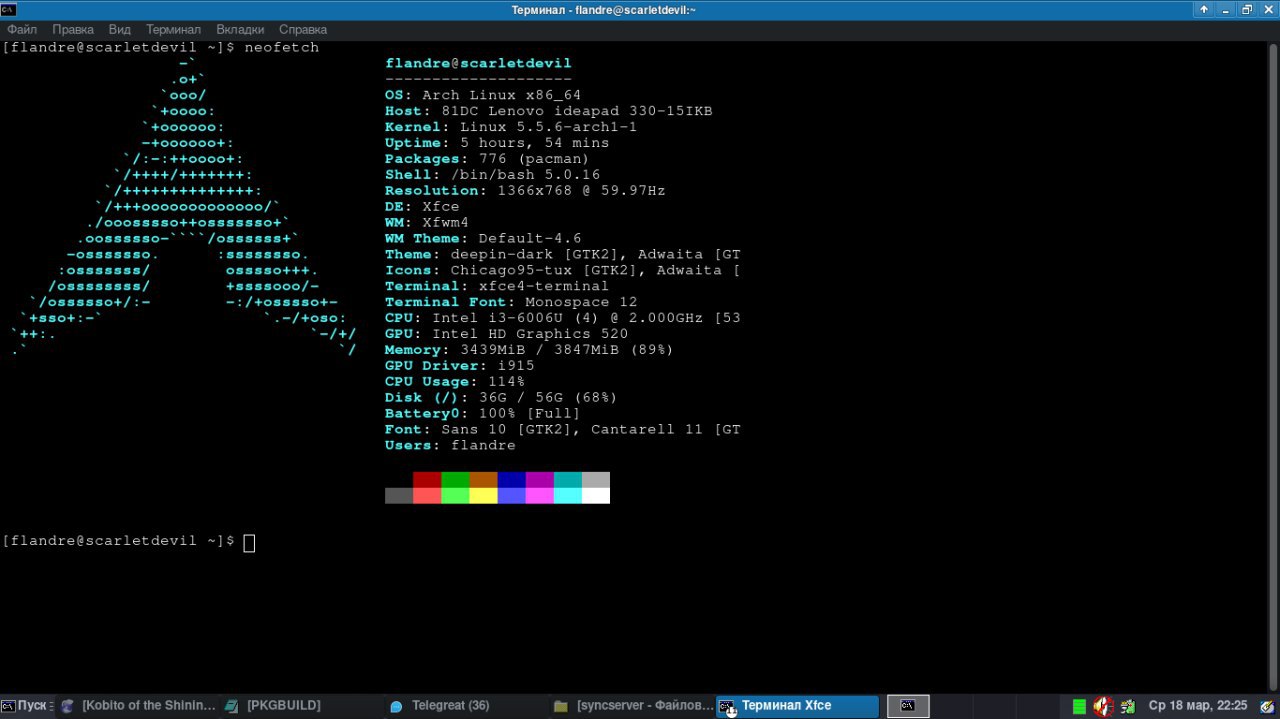Click the 'Uptime: 5 hours, 54 mins' line
The height and width of the screenshot is (719, 1280).
497,143
